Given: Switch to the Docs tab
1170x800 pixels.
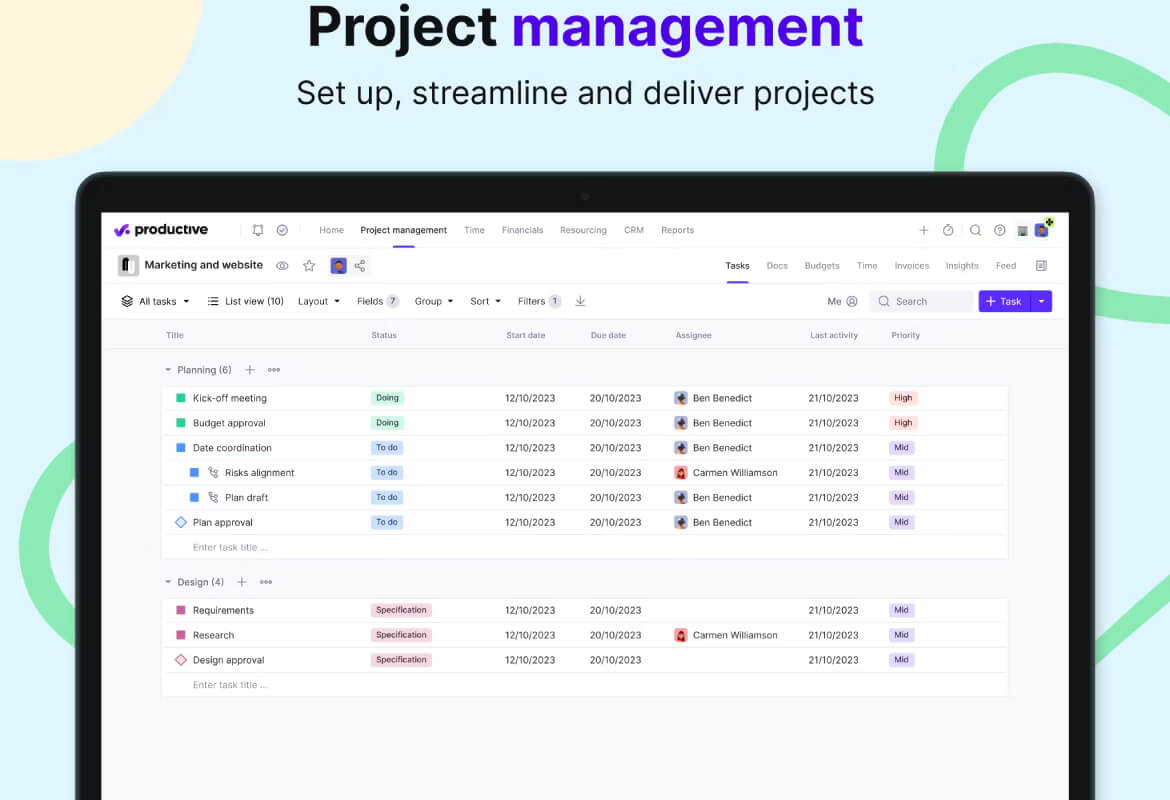Looking at the screenshot, I should pyautogui.click(x=777, y=266).
